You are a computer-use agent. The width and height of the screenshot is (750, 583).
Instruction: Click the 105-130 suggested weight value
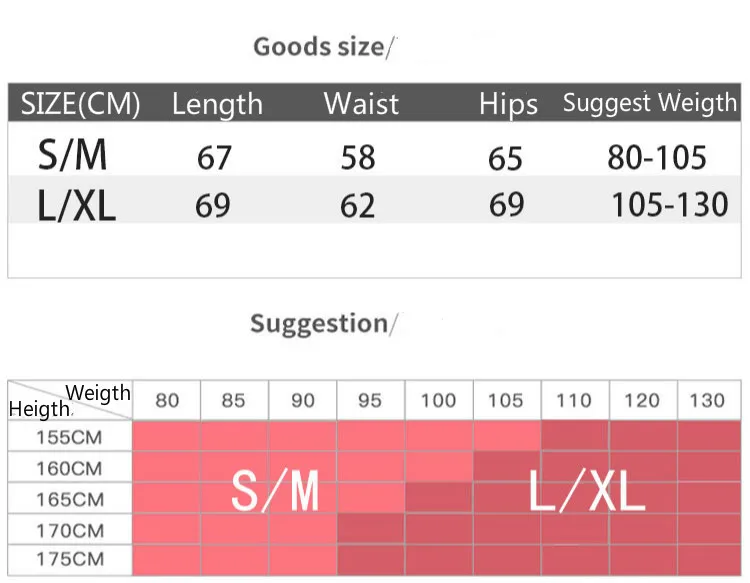670,205
